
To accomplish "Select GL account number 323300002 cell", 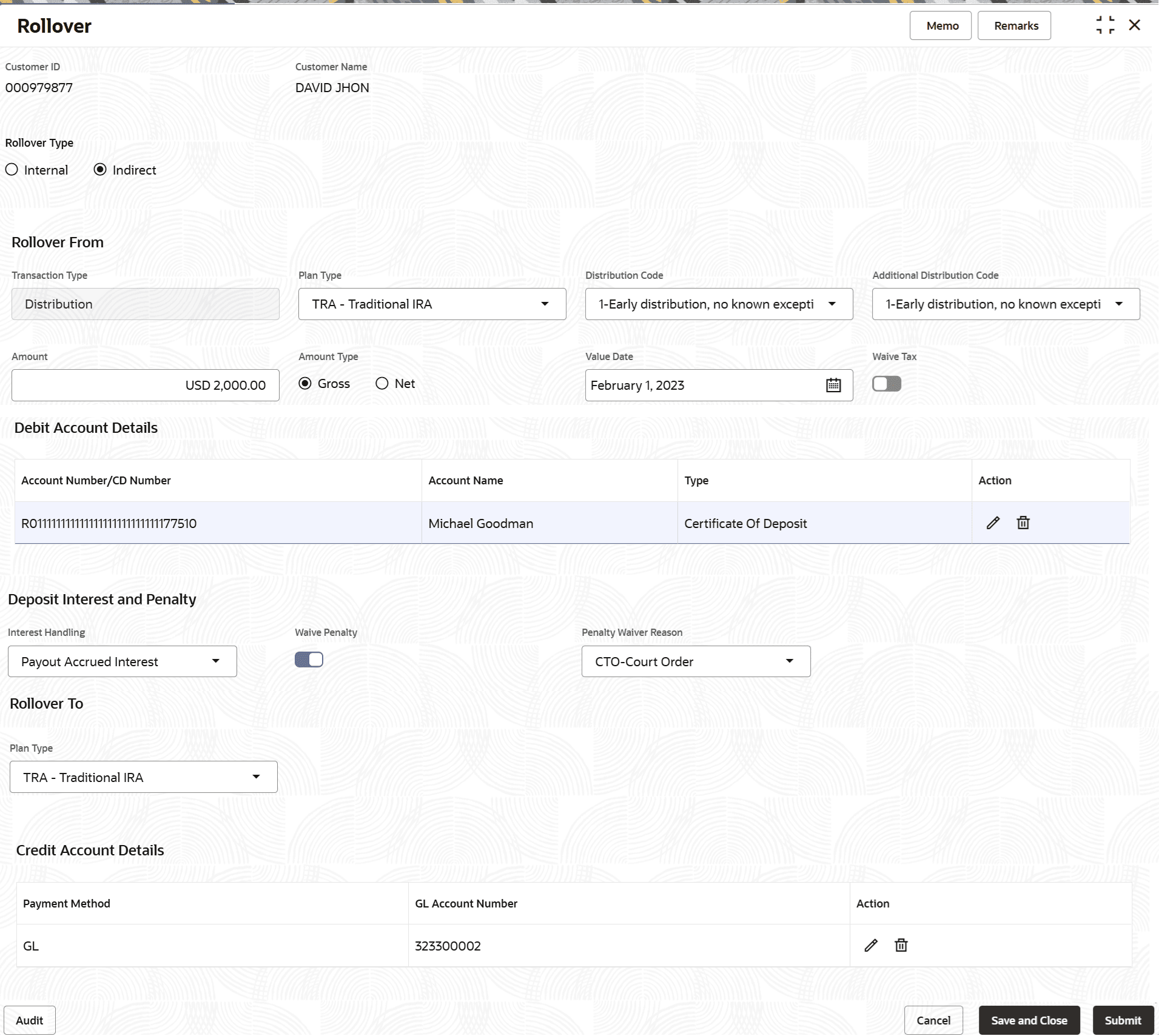I will coord(629,946).
